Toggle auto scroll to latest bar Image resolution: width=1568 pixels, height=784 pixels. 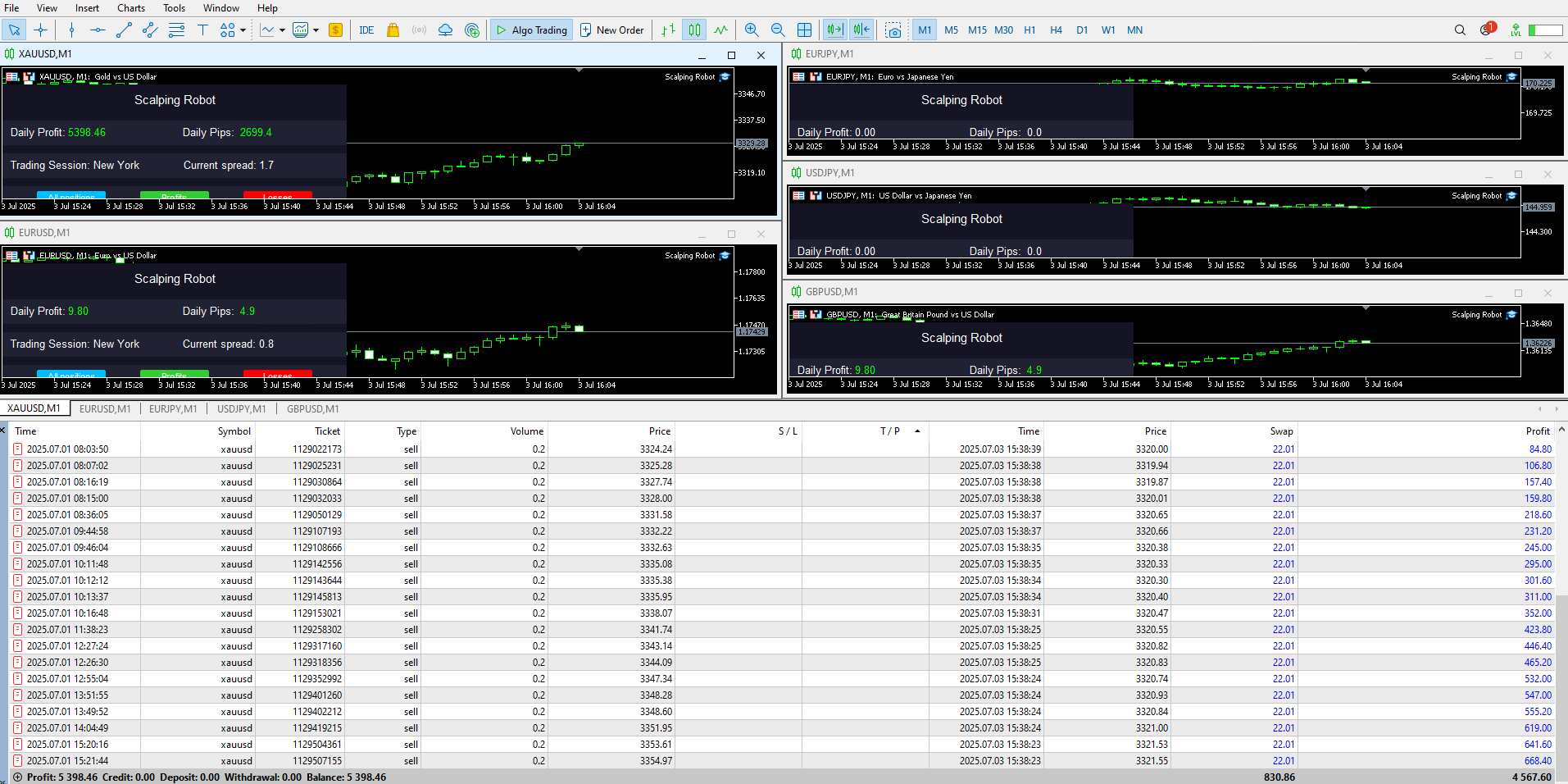click(x=834, y=30)
